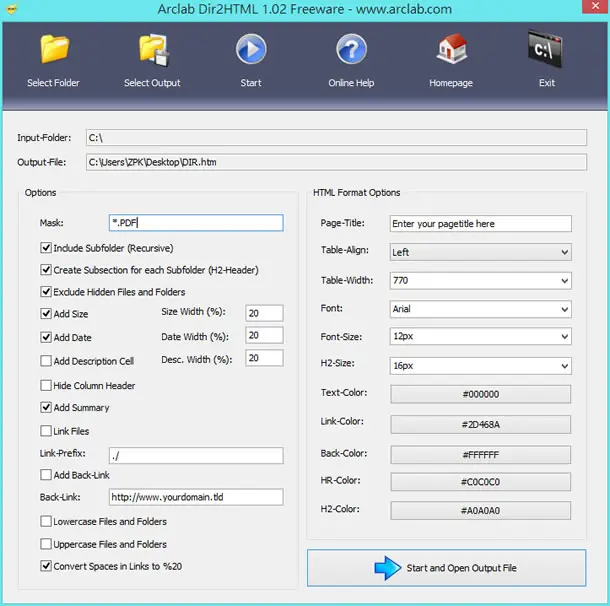Open the Homepage house icon

pyautogui.click(x=452, y=49)
